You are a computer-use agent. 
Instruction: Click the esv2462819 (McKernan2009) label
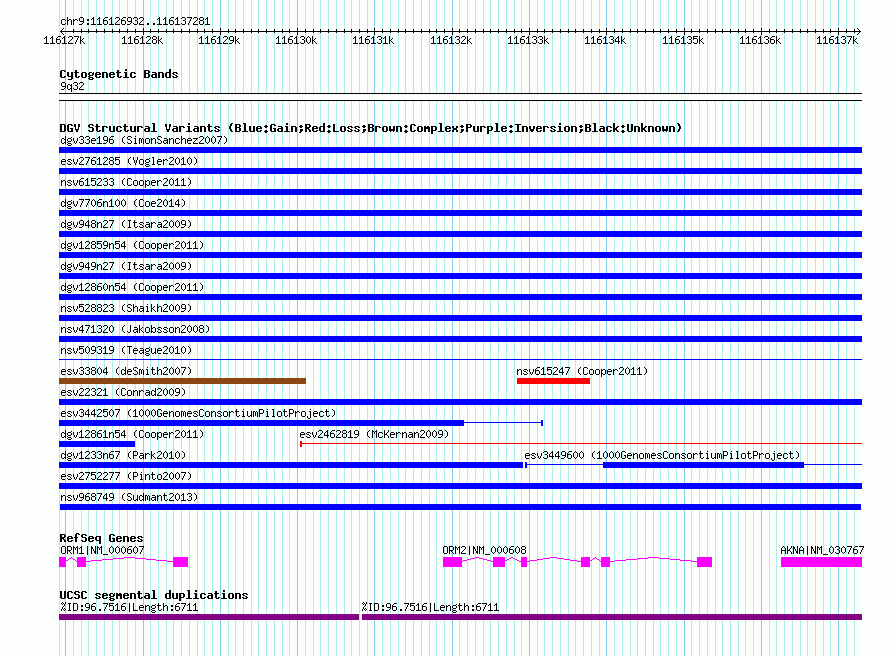(374, 434)
